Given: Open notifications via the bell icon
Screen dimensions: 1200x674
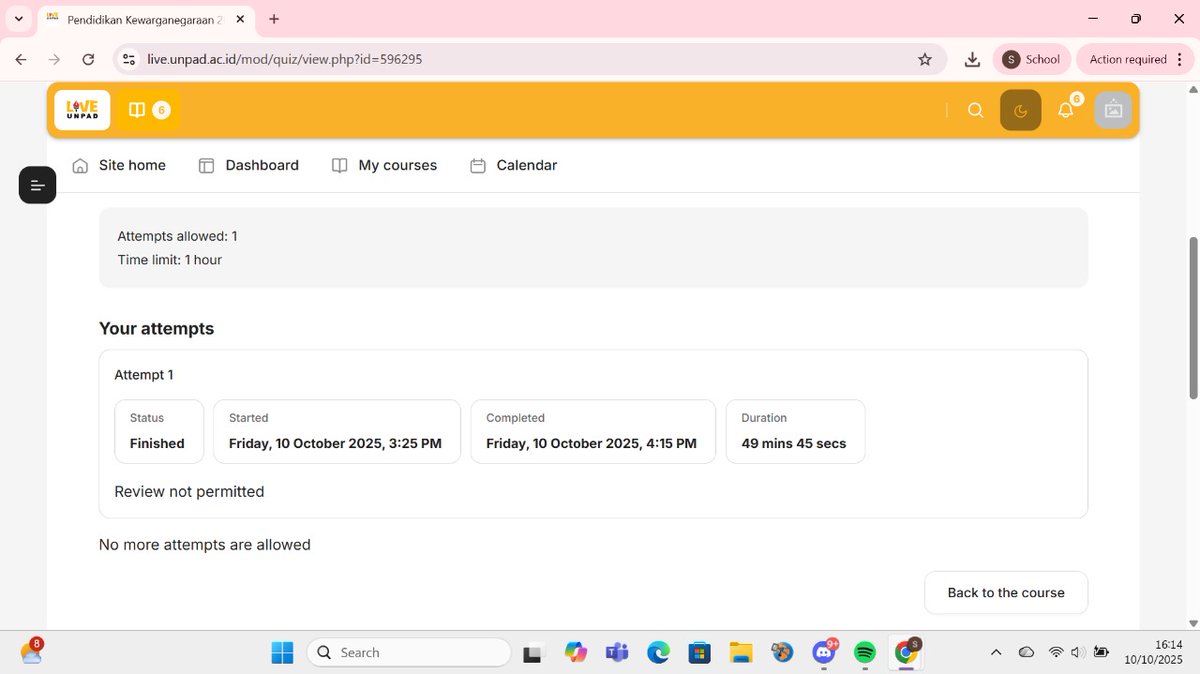Looking at the screenshot, I should [1065, 110].
